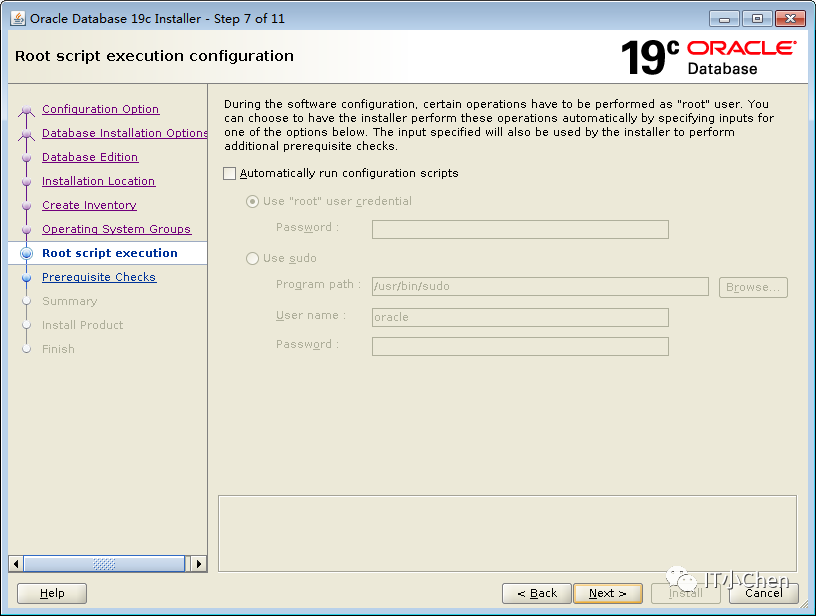The image size is (816, 616).
Task: Select the current Root script execution step
Action: (110, 253)
